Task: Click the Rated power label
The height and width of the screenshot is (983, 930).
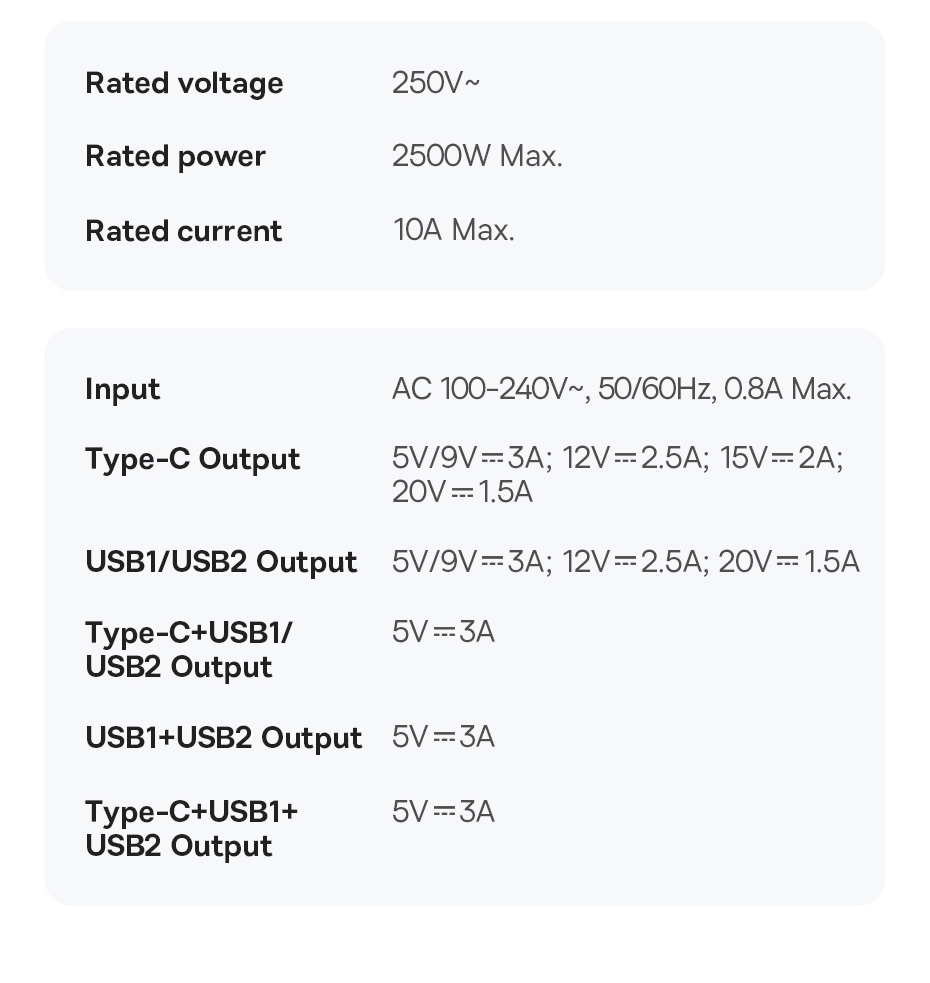Action: tap(175, 157)
